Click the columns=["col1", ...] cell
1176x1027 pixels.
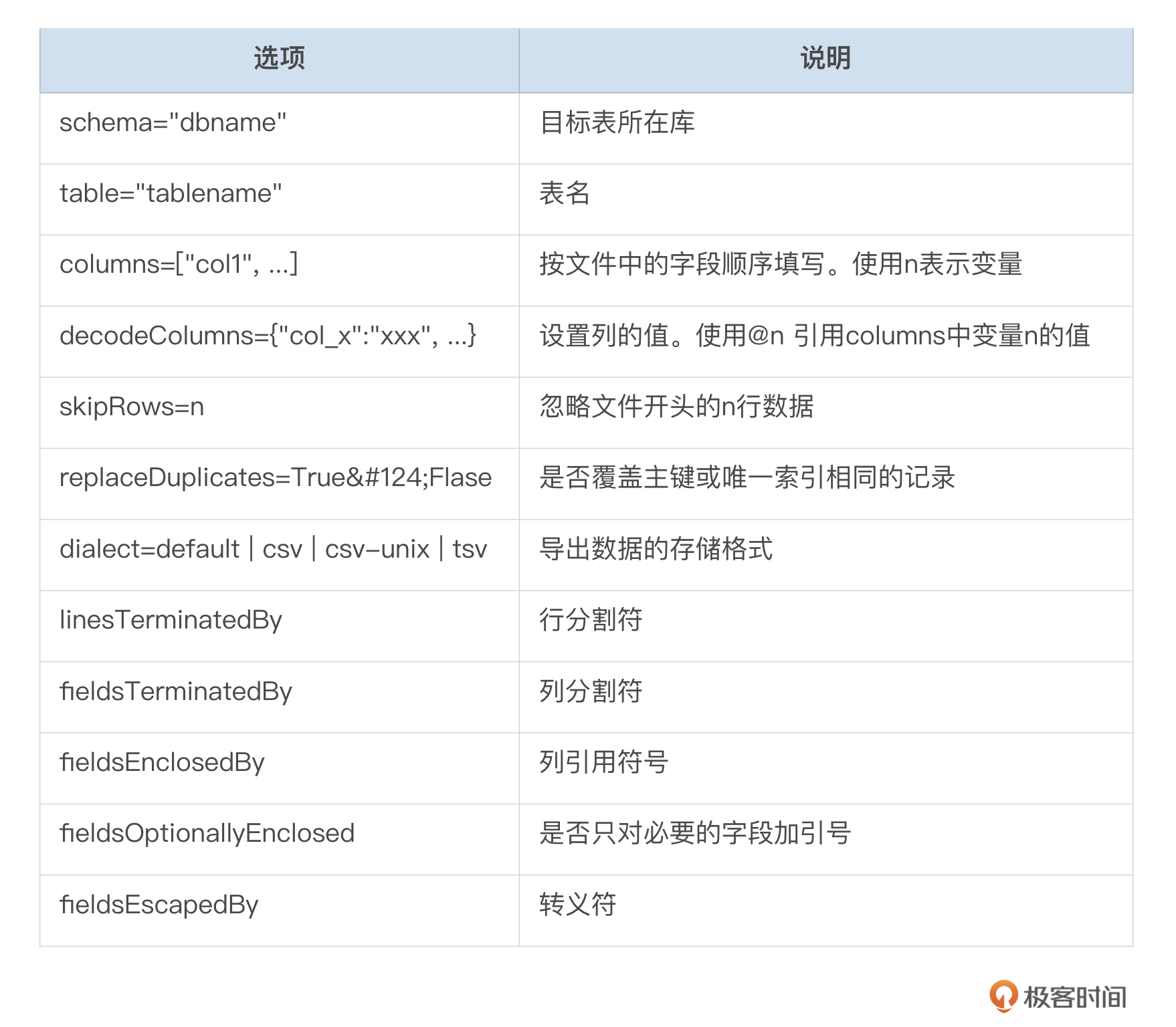(x=179, y=265)
